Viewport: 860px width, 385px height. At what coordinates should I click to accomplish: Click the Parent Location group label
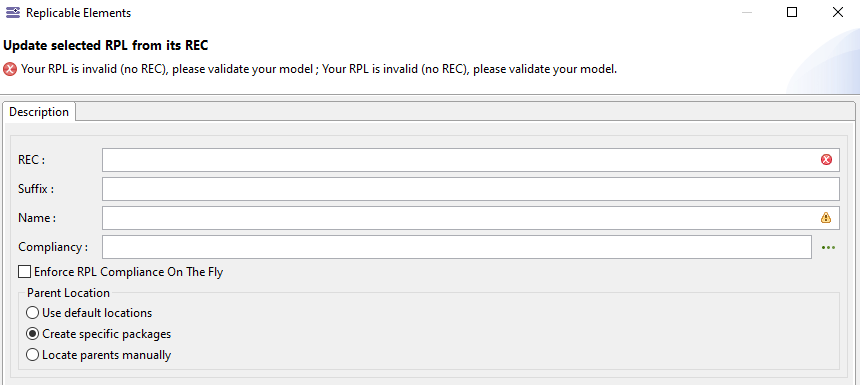68,292
